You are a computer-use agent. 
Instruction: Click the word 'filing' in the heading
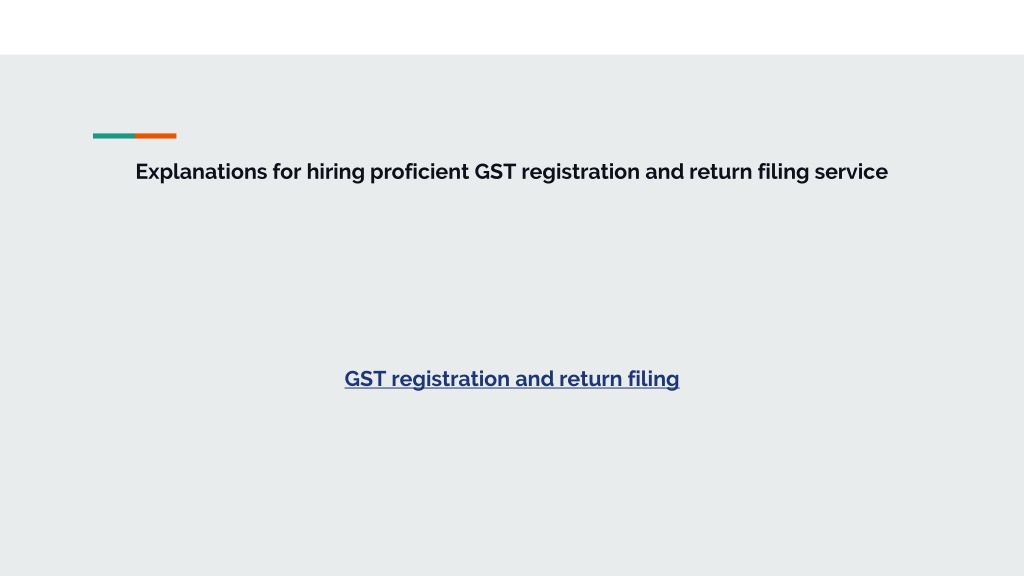pos(783,172)
